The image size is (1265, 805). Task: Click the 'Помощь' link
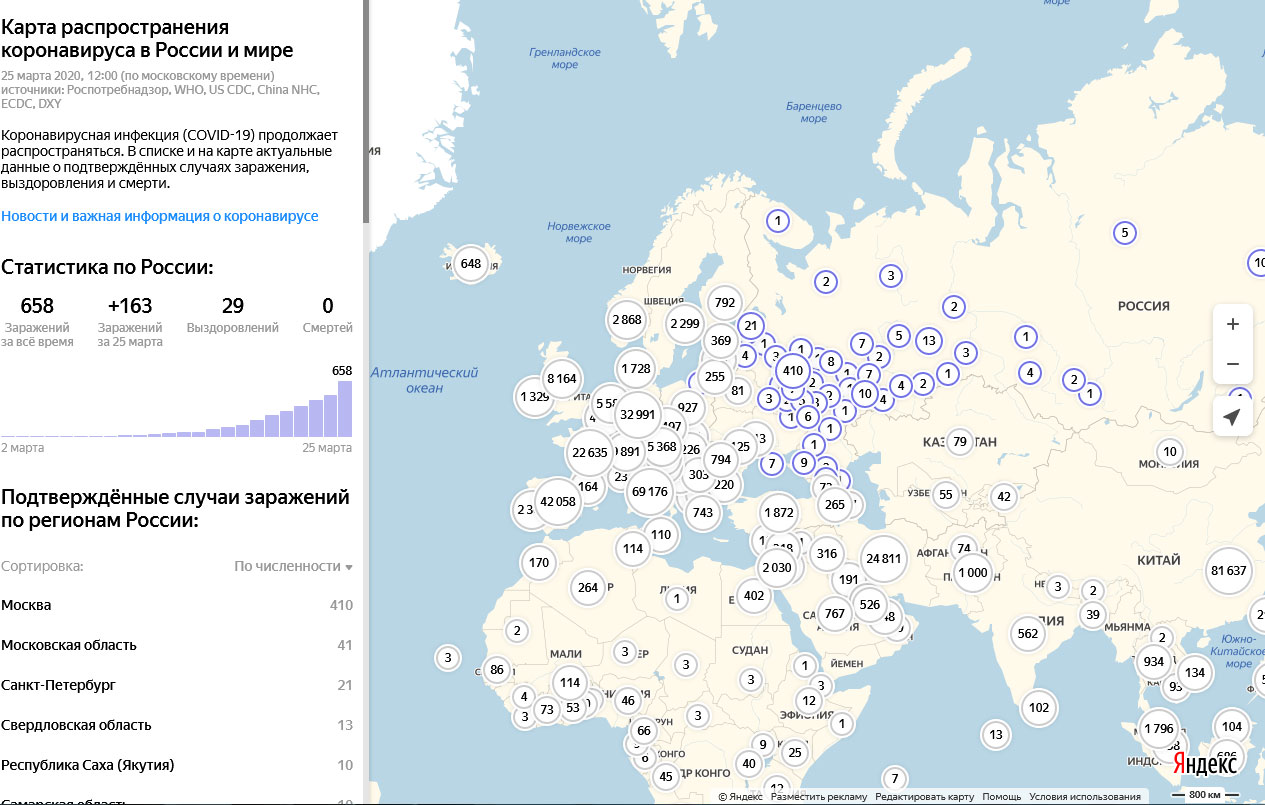click(x=1001, y=797)
